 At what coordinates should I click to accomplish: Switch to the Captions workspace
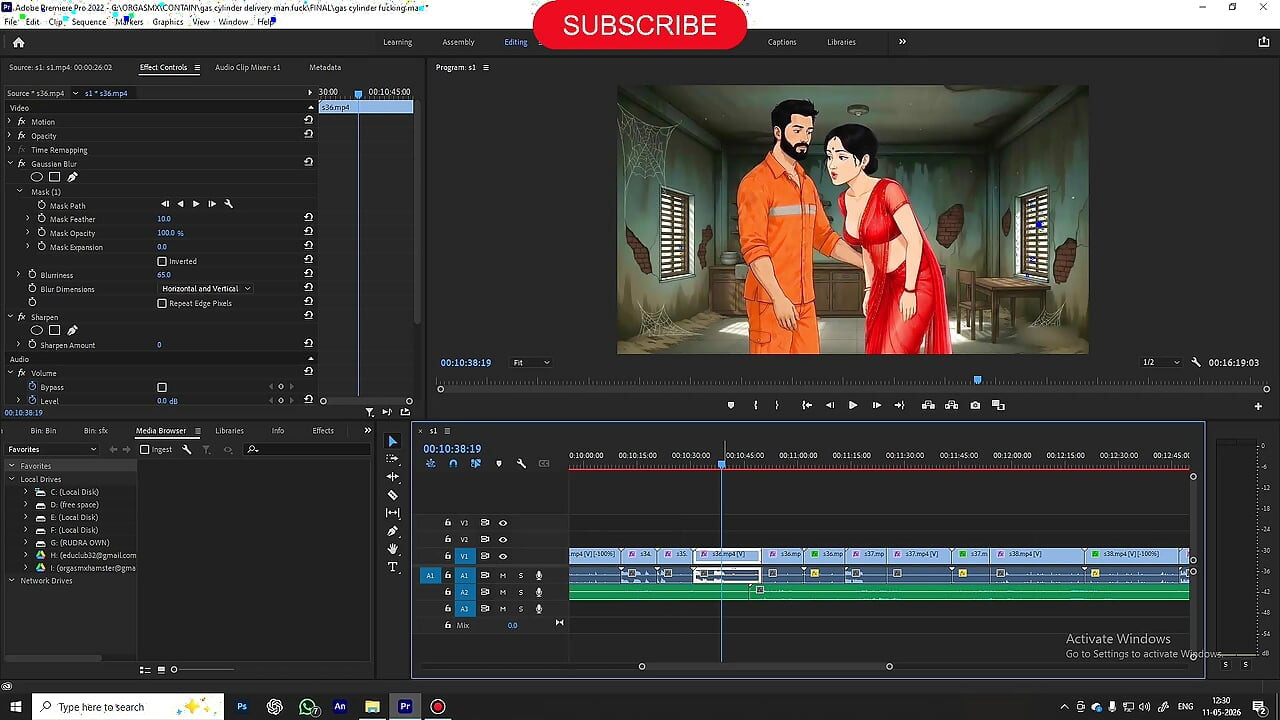click(782, 42)
